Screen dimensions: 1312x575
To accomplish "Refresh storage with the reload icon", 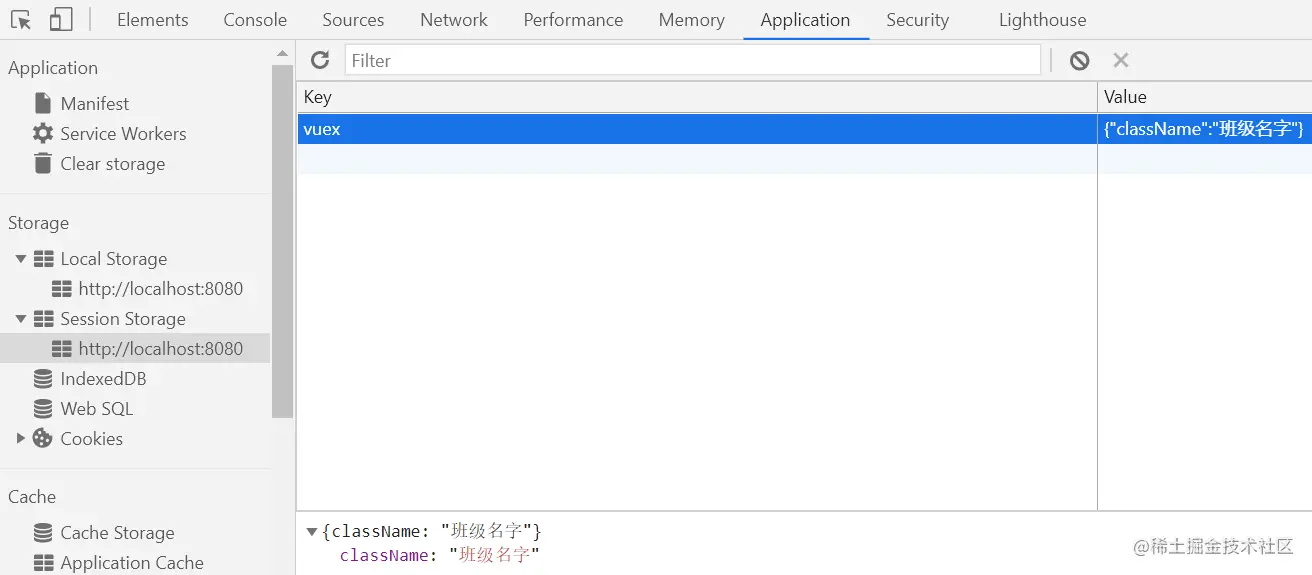I will 320,60.
